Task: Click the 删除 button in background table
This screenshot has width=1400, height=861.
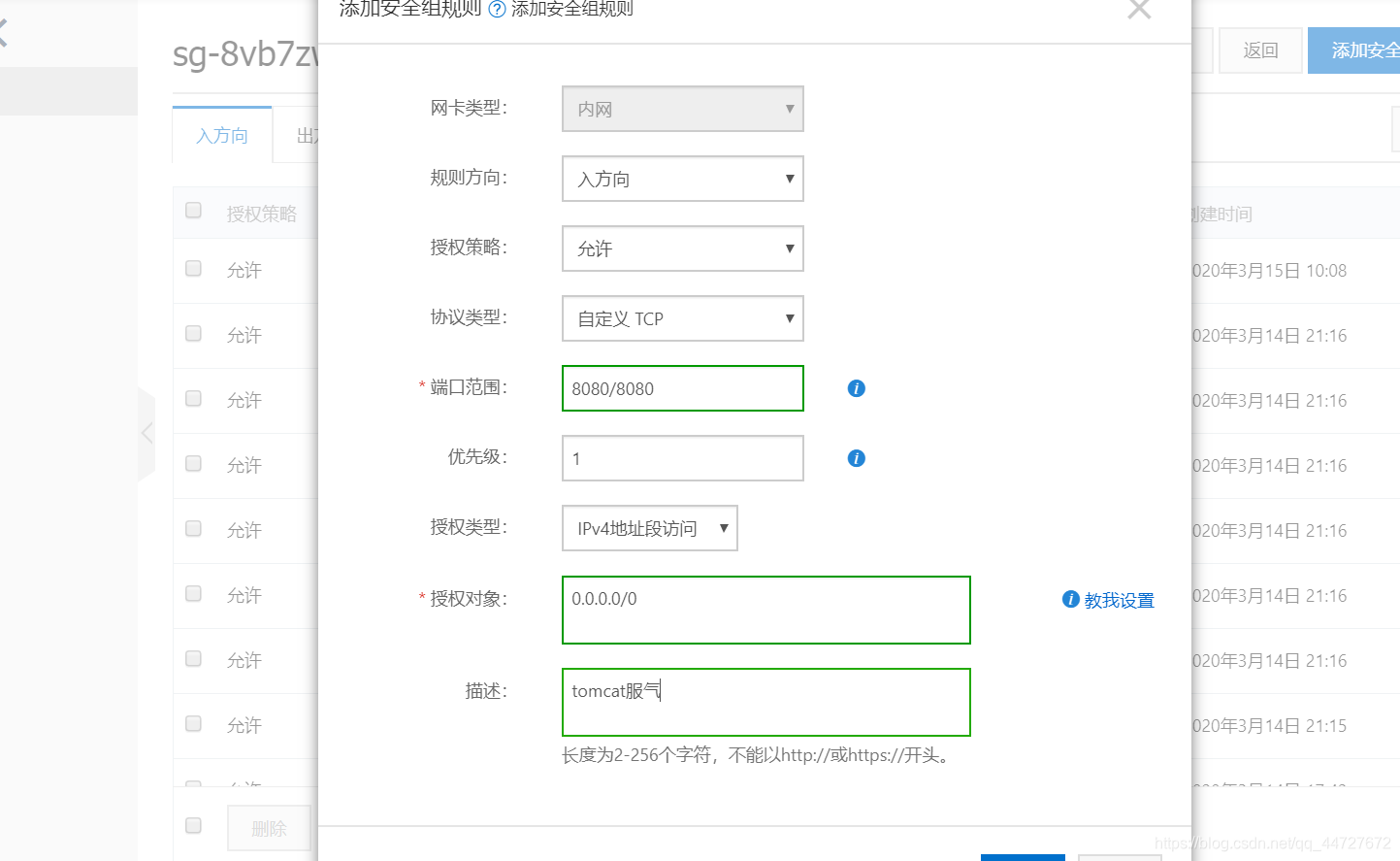Action: click(x=269, y=829)
